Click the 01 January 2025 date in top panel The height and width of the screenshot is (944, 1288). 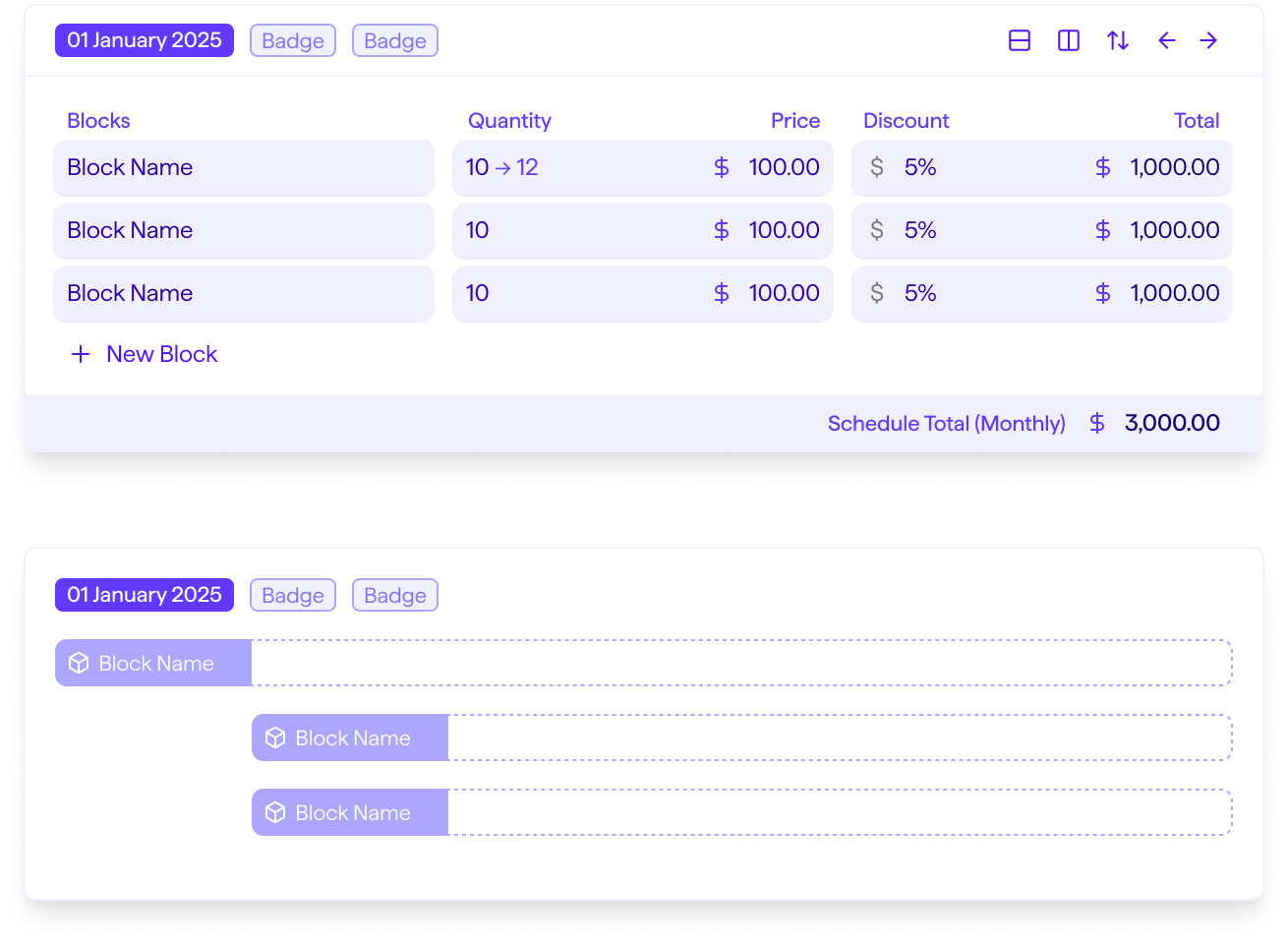145,40
